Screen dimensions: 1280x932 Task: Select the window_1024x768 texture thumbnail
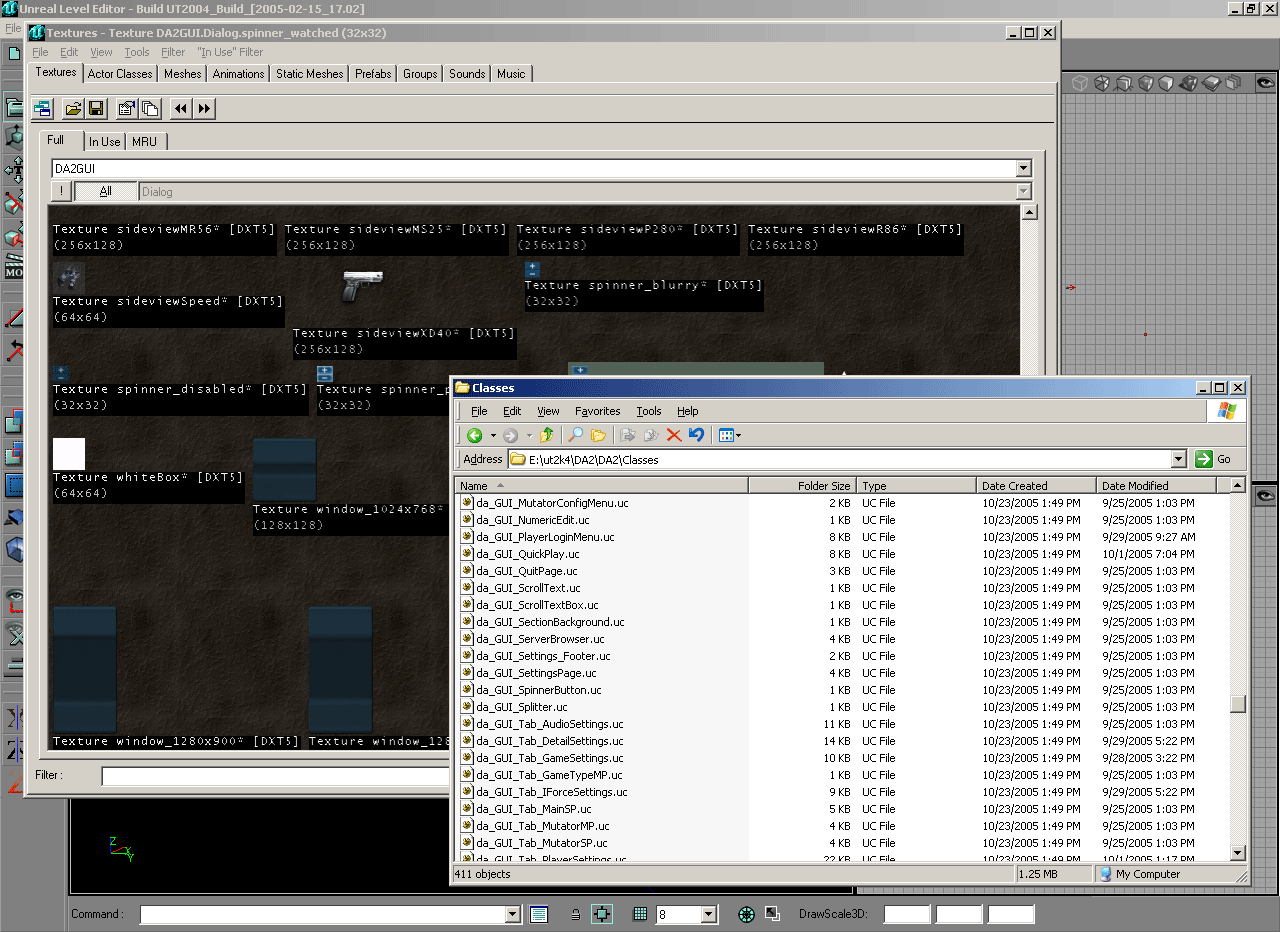(x=285, y=470)
